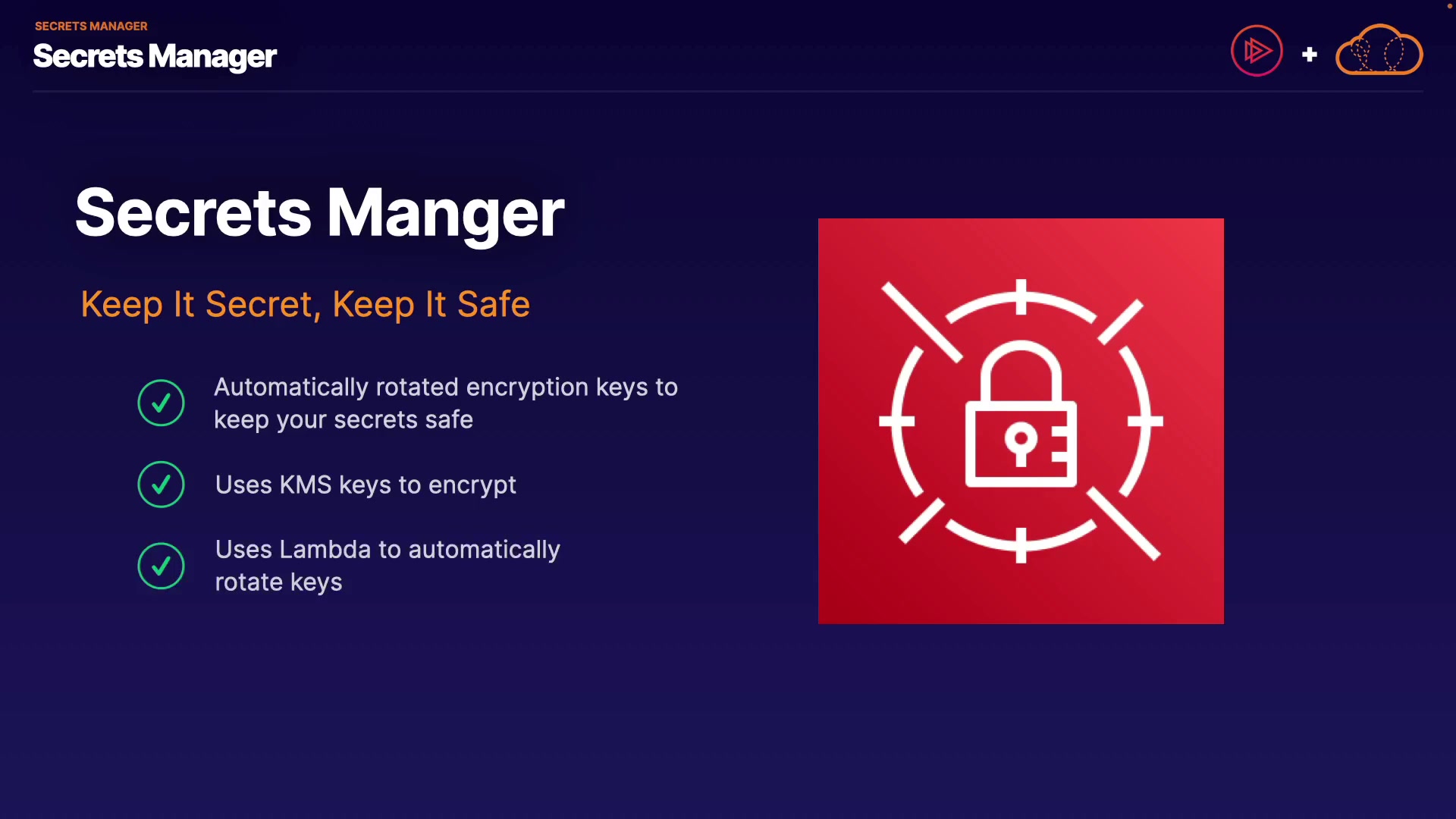
Task: Click the large 'Secrets Manger' heading
Action: [319, 213]
